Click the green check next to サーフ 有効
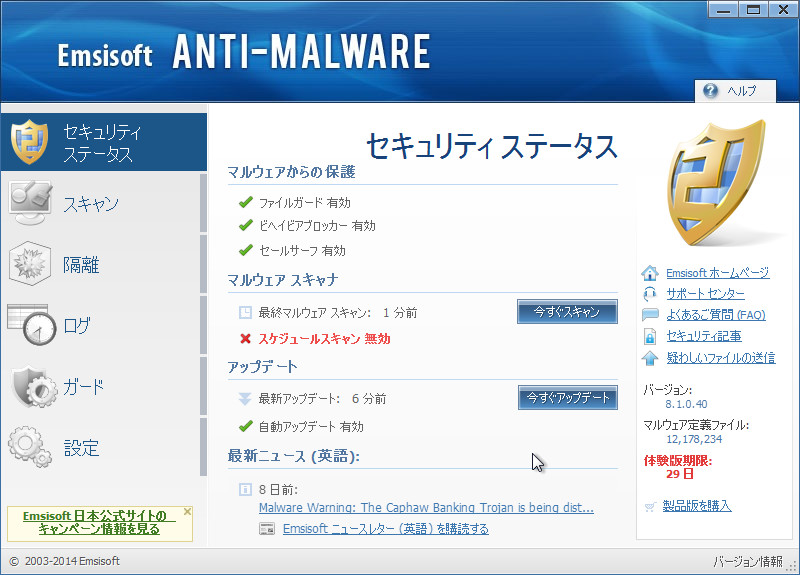 point(246,250)
